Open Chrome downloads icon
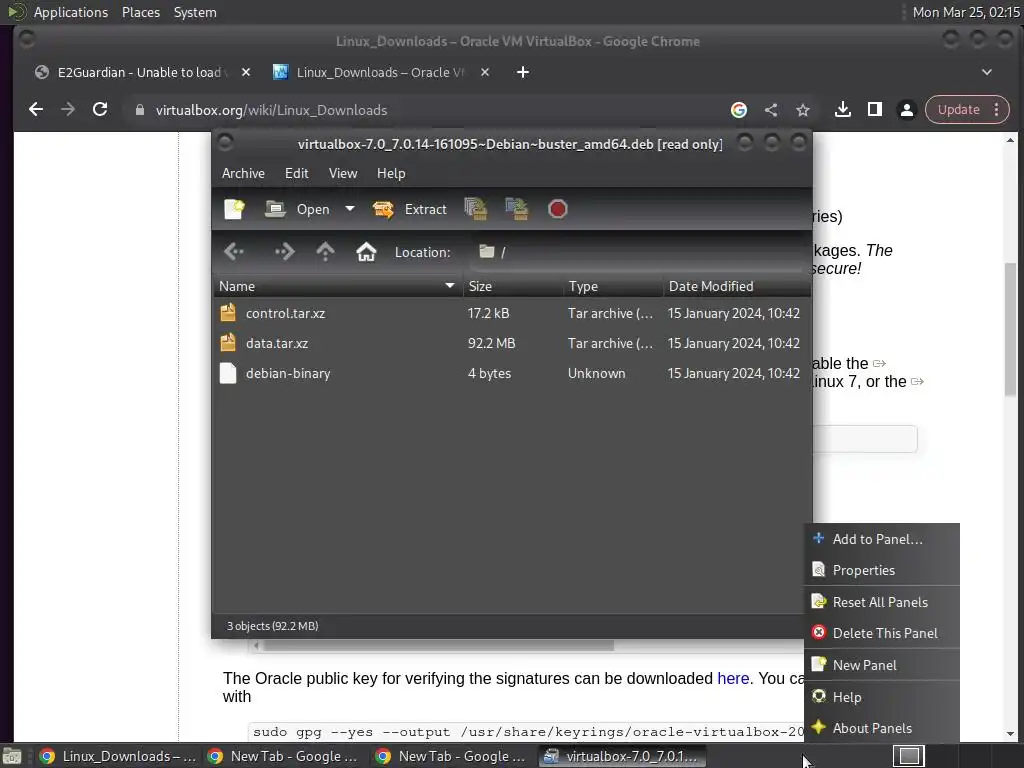 842,109
